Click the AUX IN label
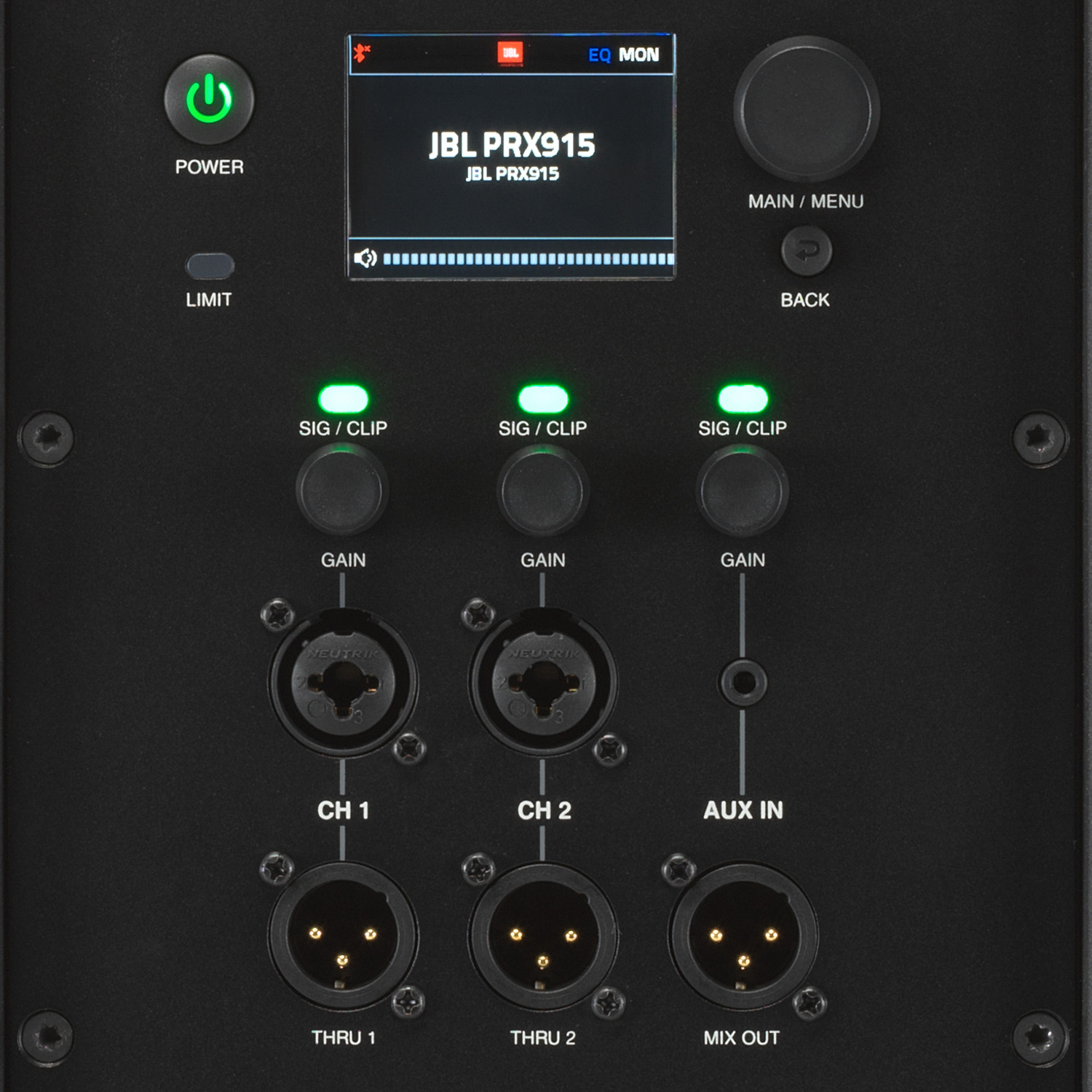Image resolution: width=1092 pixels, height=1092 pixels. click(x=743, y=810)
